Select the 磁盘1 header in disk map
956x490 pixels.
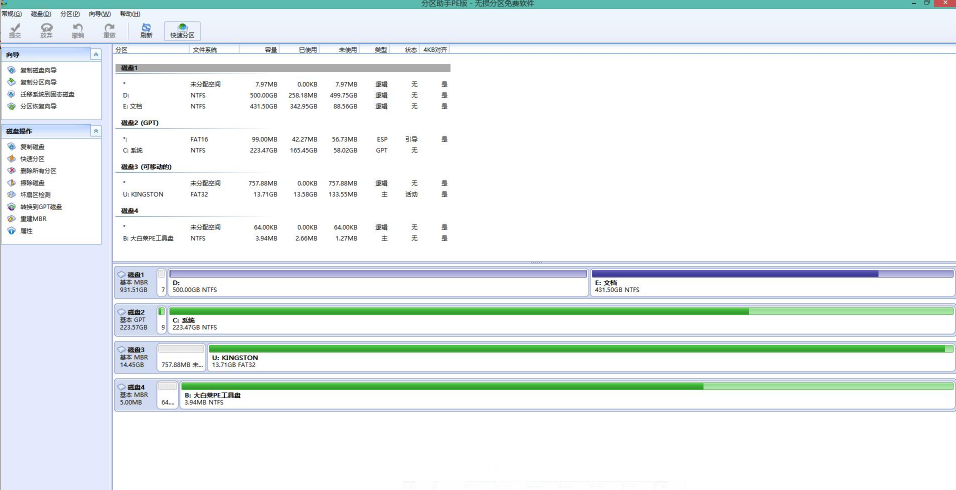click(x=132, y=274)
